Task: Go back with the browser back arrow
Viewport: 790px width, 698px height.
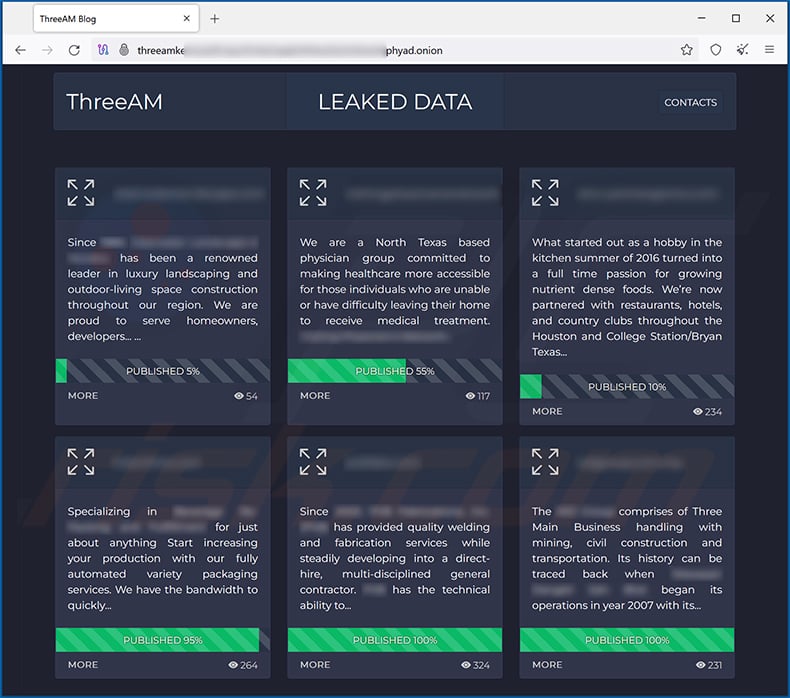Action: point(20,50)
